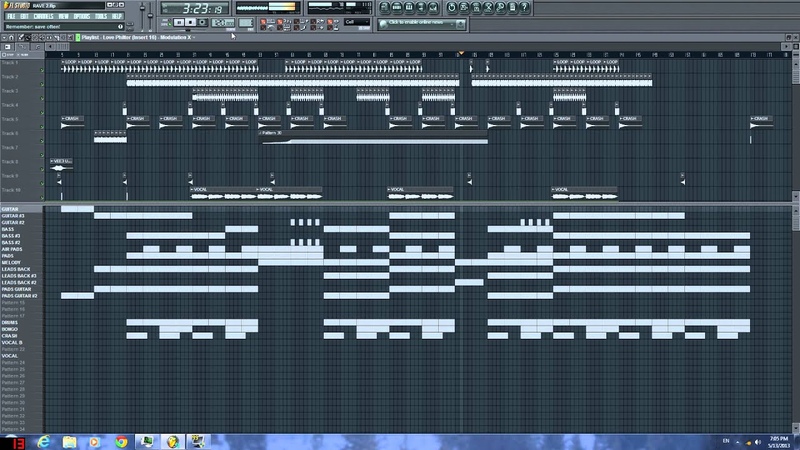Select the LEADS BACK pattern row
The height and width of the screenshot is (450, 800).
pyautogui.click(x=21, y=269)
